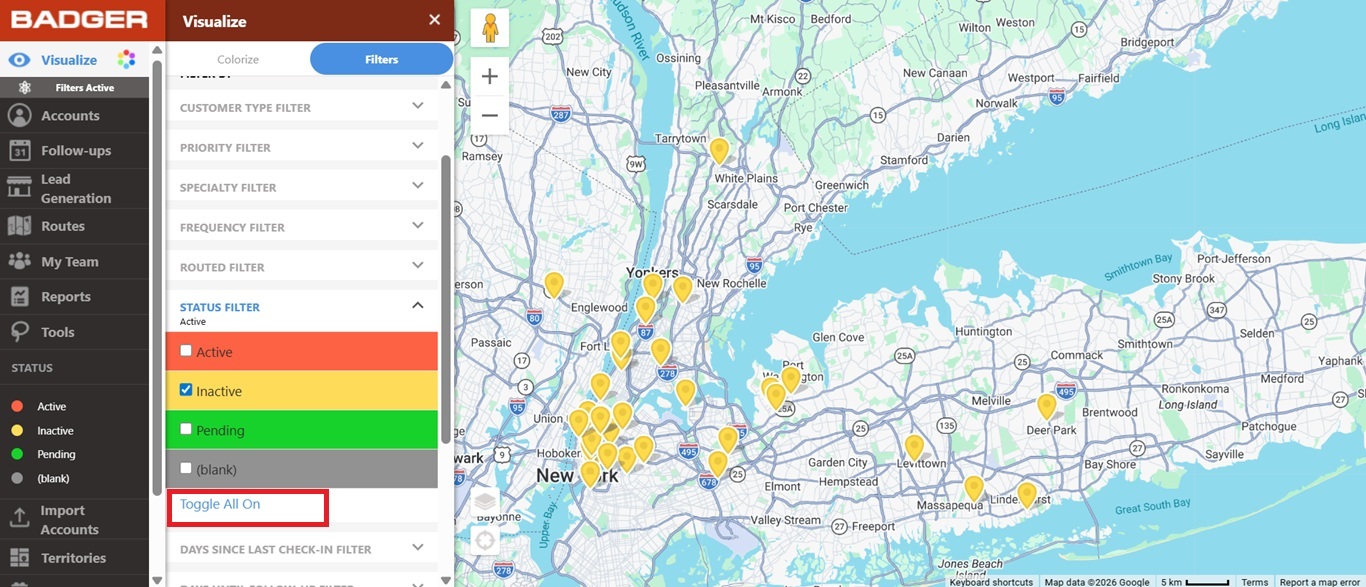Zoom in with the map plus button
Screen dimensions: 1366x587
489,76
